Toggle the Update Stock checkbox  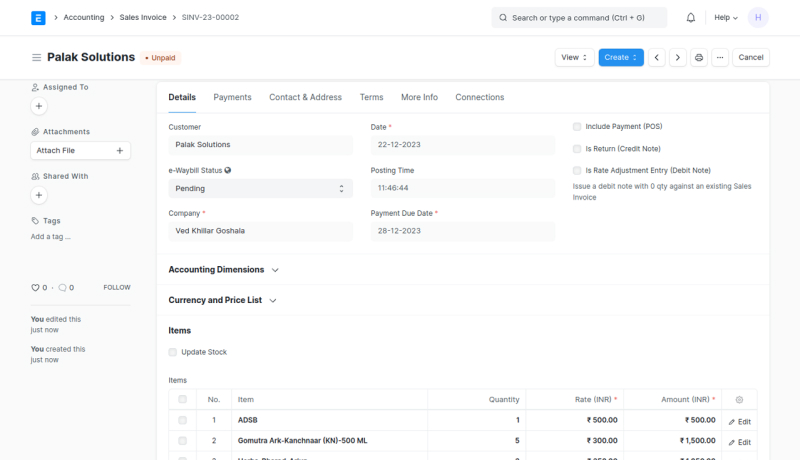point(172,352)
